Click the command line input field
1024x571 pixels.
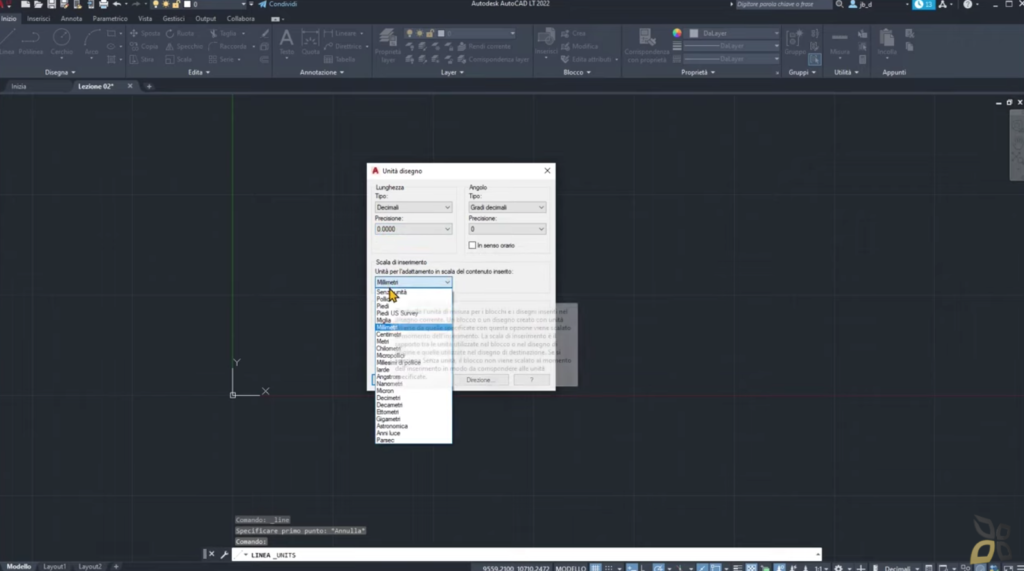point(526,555)
